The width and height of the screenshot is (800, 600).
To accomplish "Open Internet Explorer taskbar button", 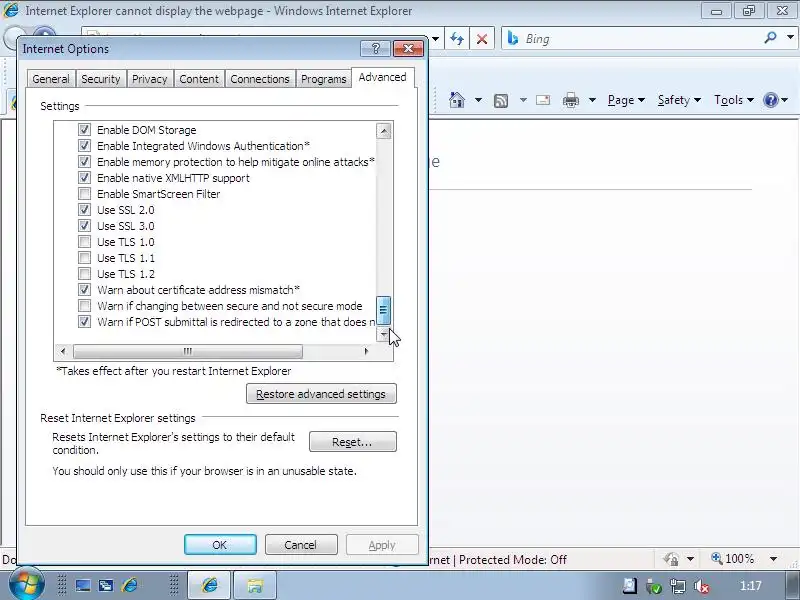I will pyautogui.click(x=210, y=585).
